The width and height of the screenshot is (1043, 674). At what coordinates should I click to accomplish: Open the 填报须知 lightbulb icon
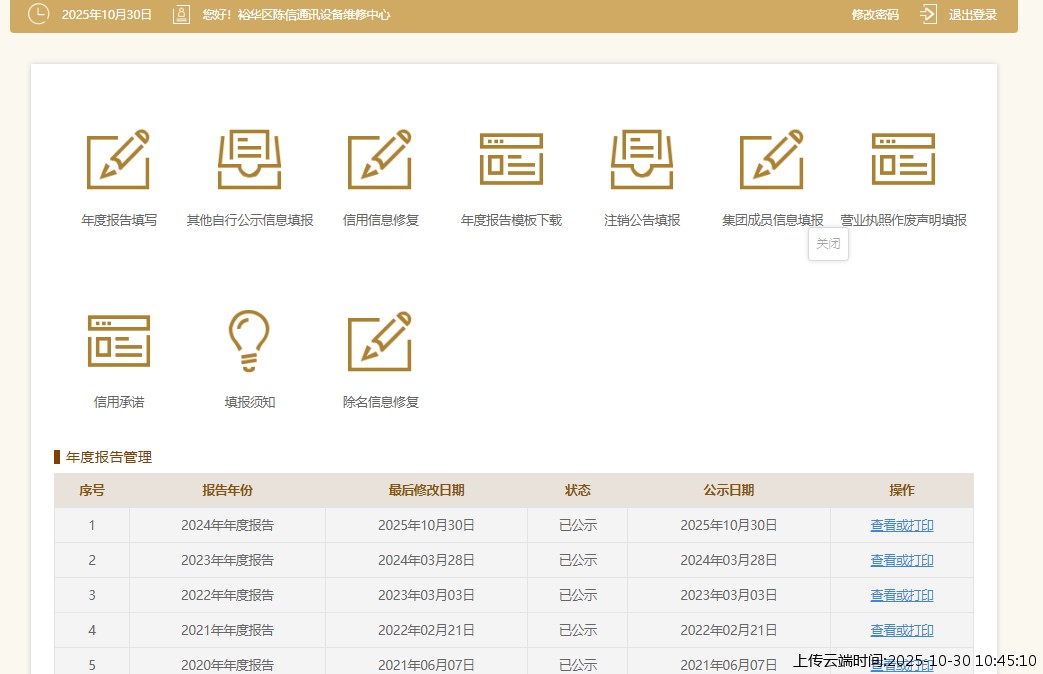point(250,340)
